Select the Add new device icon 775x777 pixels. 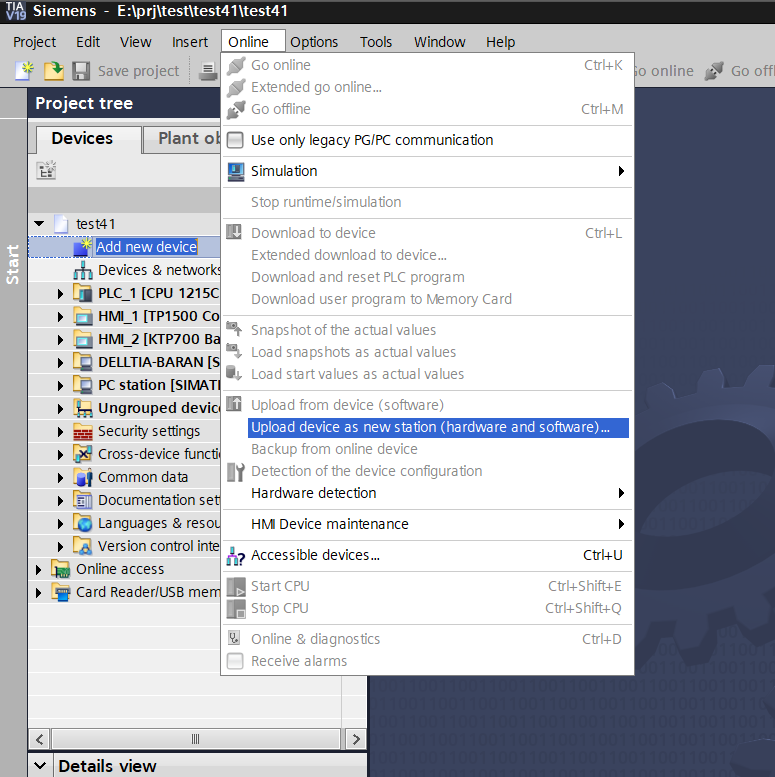(x=83, y=246)
